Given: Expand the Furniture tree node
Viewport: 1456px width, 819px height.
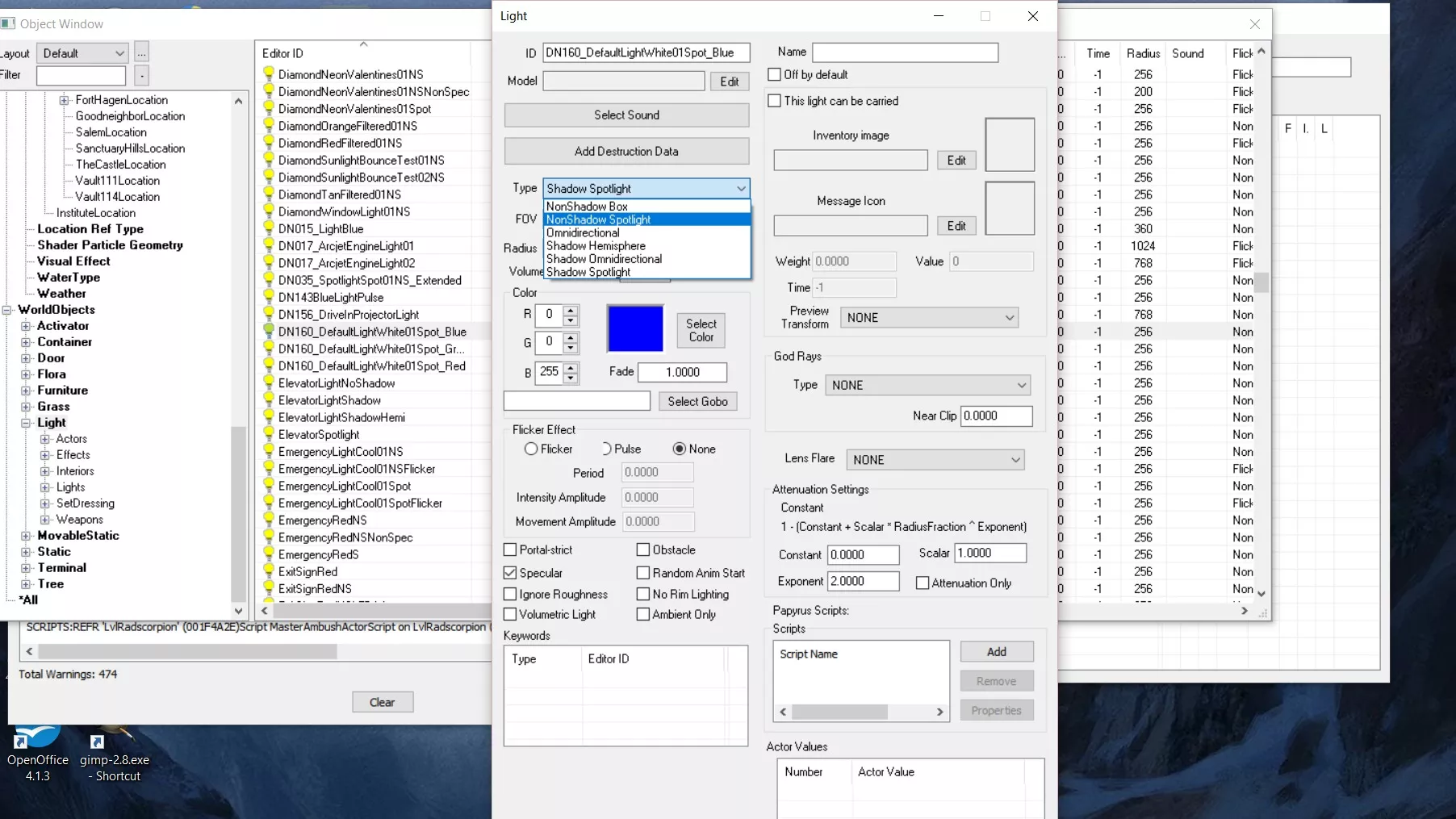Looking at the screenshot, I should pyautogui.click(x=26, y=391).
